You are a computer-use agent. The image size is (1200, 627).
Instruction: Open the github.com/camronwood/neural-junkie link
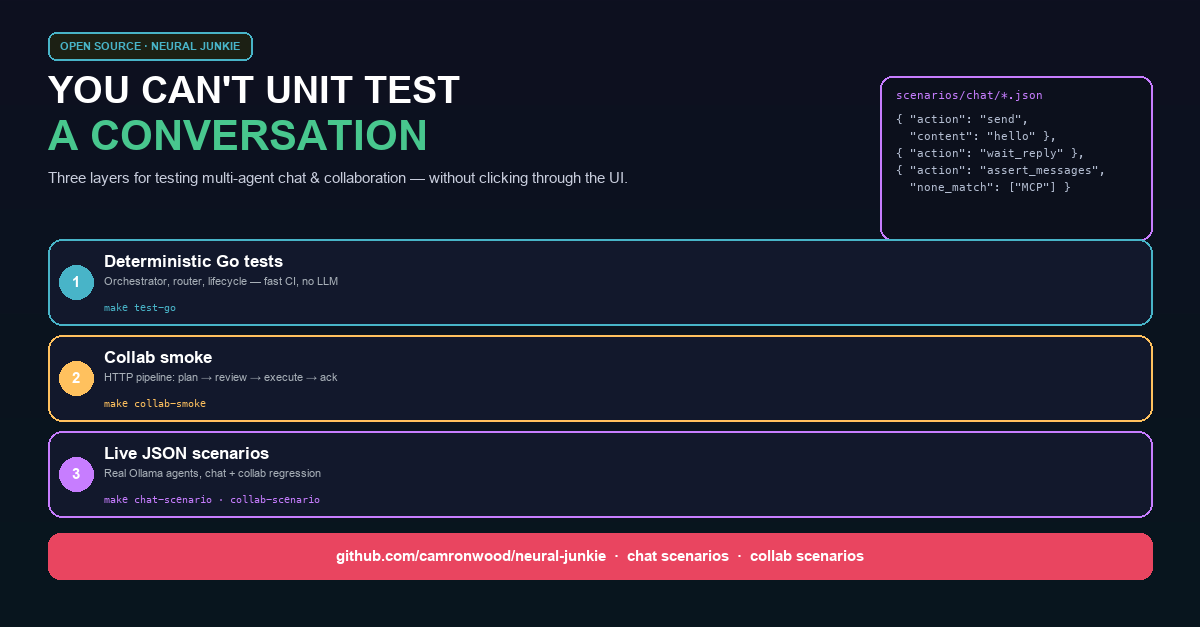[471, 556]
